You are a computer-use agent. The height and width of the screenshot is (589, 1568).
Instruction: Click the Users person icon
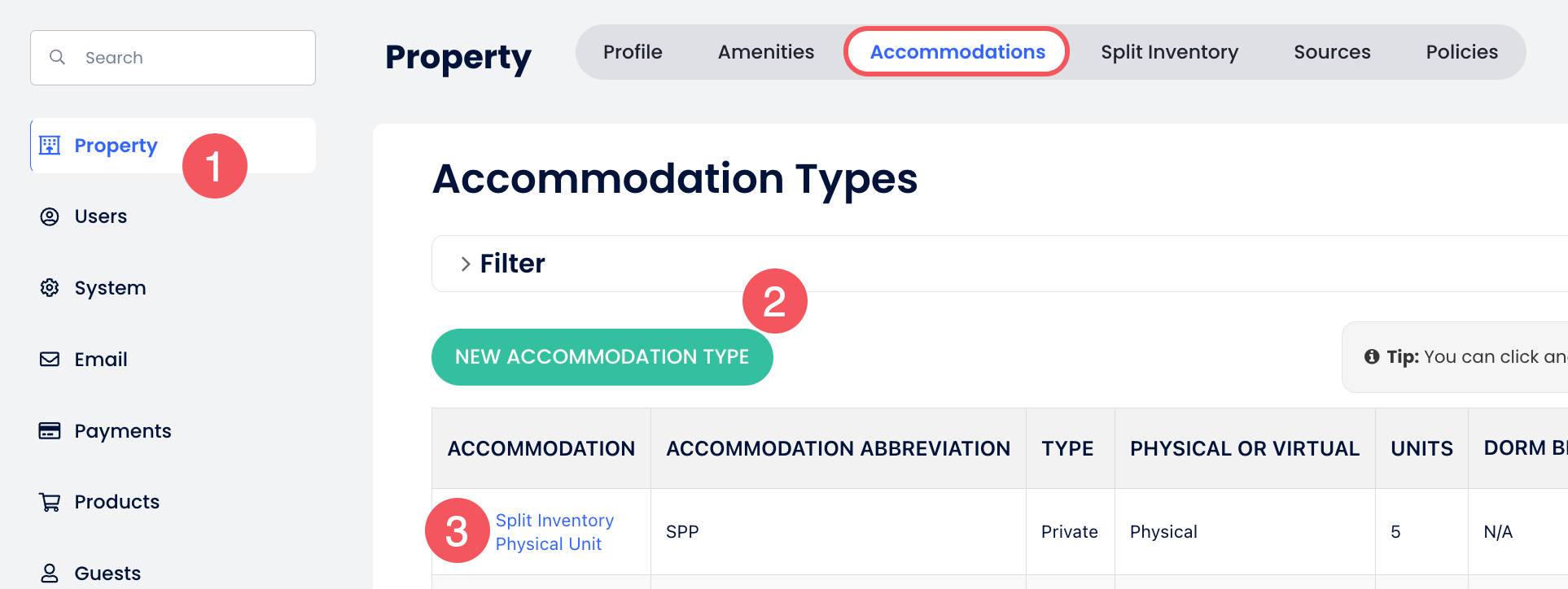(x=50, y=216)
